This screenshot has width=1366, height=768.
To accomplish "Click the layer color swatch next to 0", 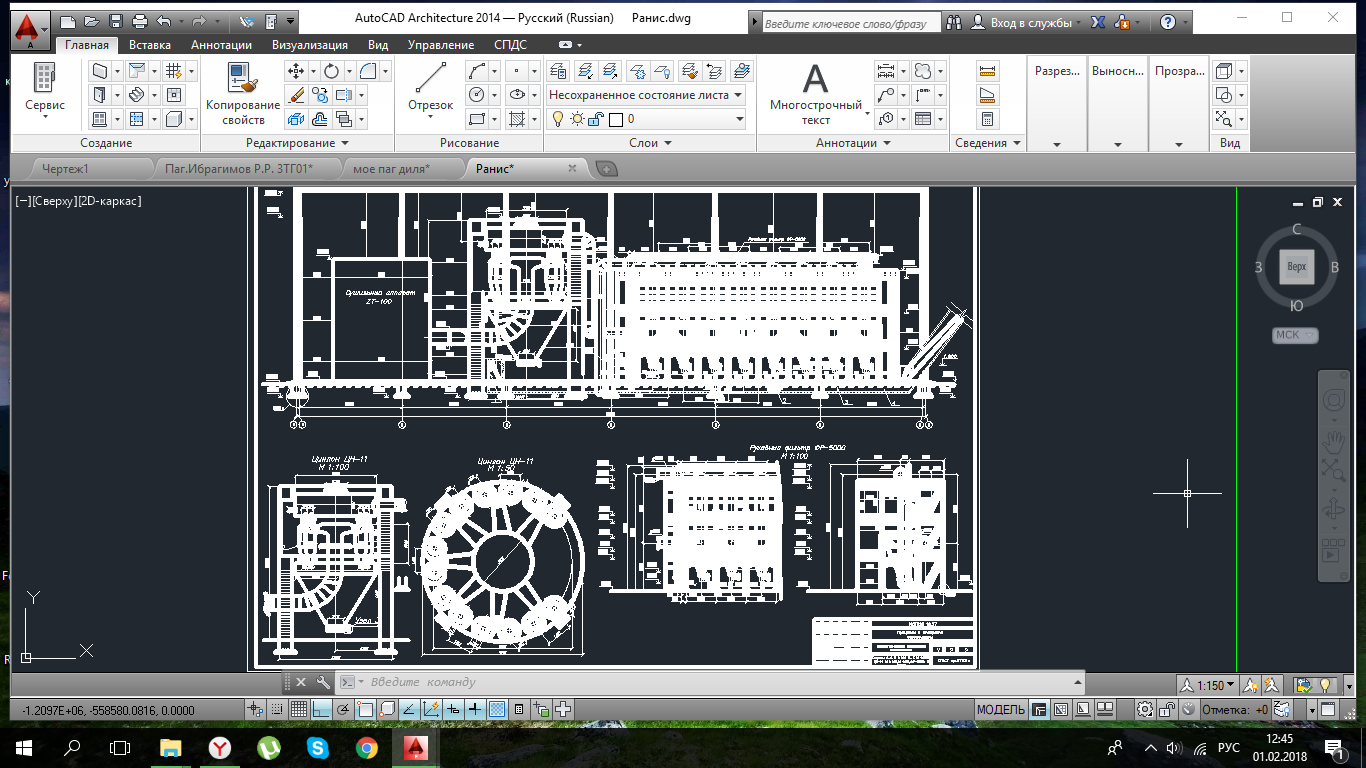I will [616, 119].
